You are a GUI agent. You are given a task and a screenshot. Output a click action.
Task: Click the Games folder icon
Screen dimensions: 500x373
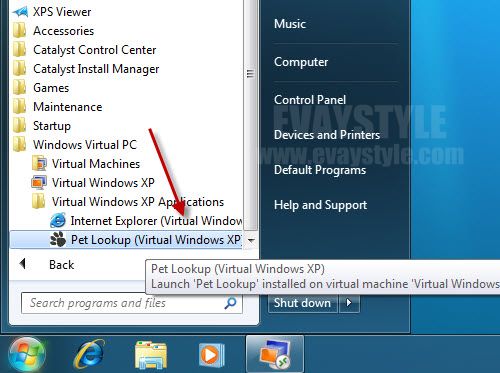(19, 88)
